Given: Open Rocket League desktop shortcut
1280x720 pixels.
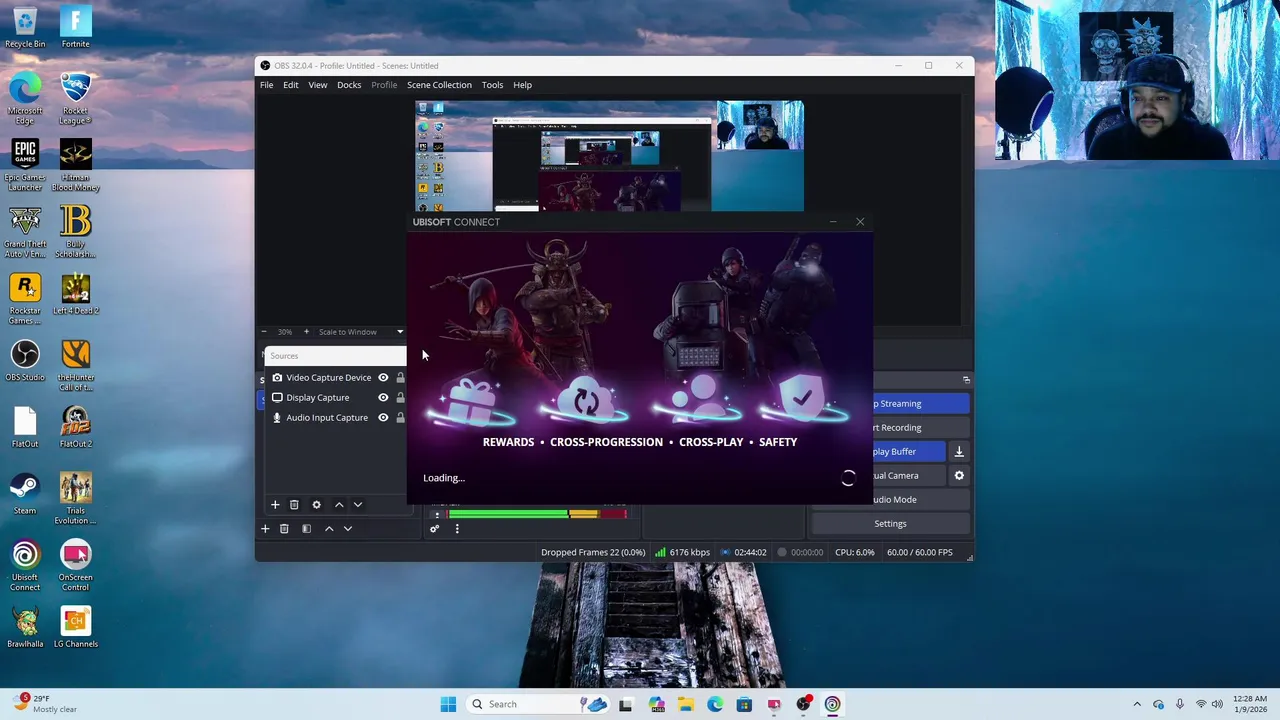Looking at the screenshot, I should click(75, 98).
